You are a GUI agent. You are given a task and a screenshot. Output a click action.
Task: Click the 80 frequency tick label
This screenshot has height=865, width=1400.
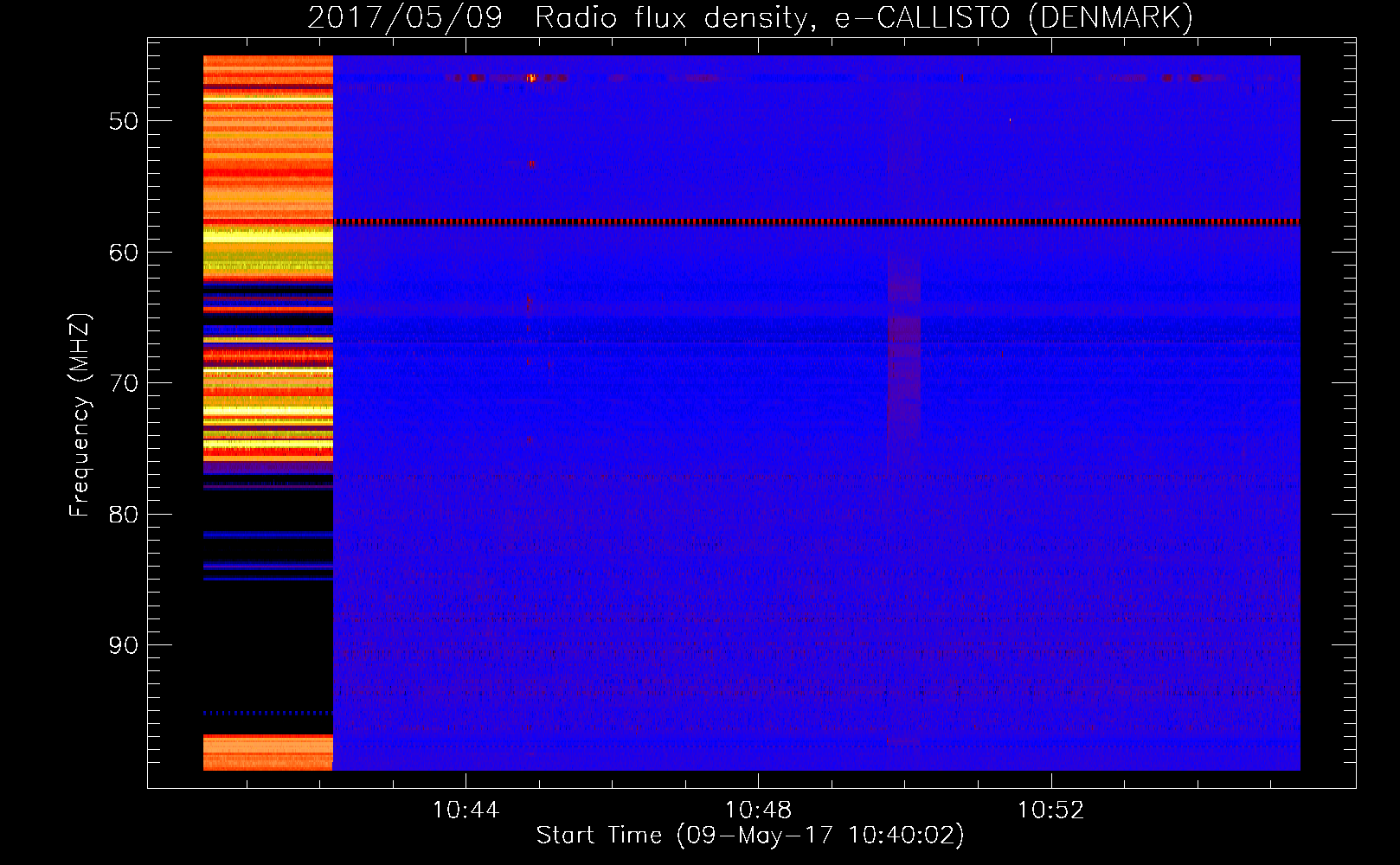point(124,515)
